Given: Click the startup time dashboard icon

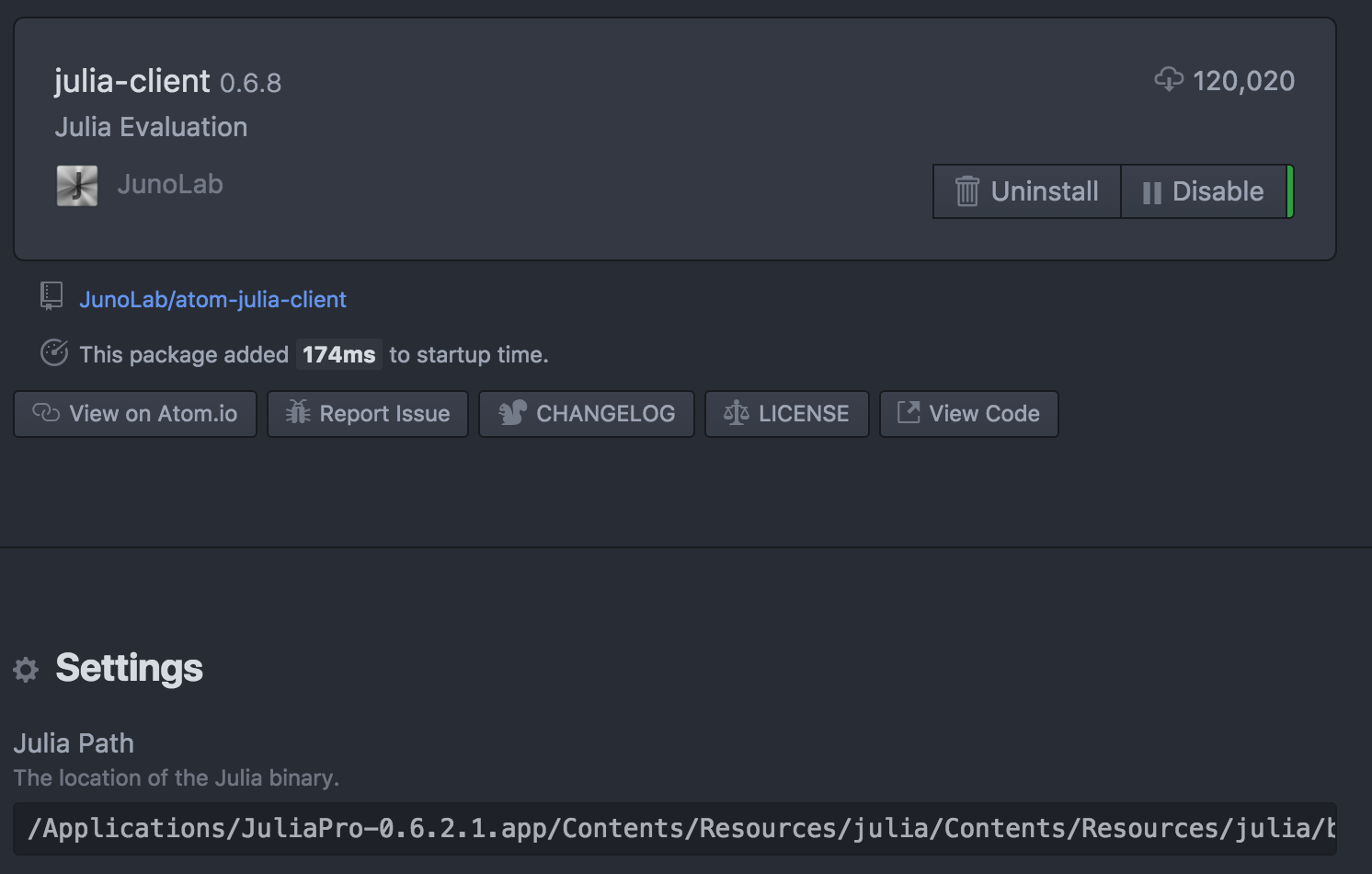Looking at the screenshot, I should point(54,352).
